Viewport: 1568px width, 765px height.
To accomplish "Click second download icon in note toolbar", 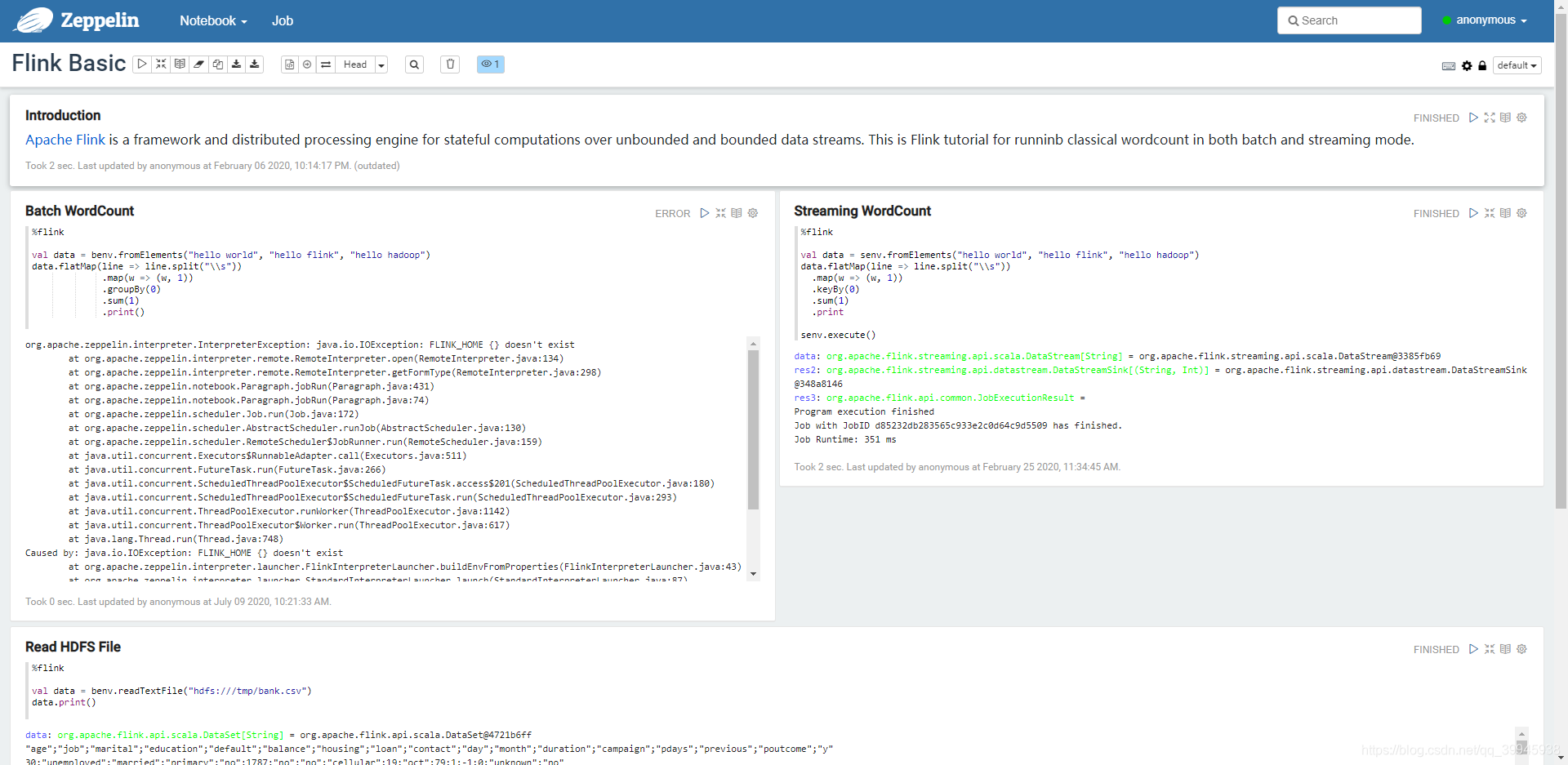I will click(255, 64).
